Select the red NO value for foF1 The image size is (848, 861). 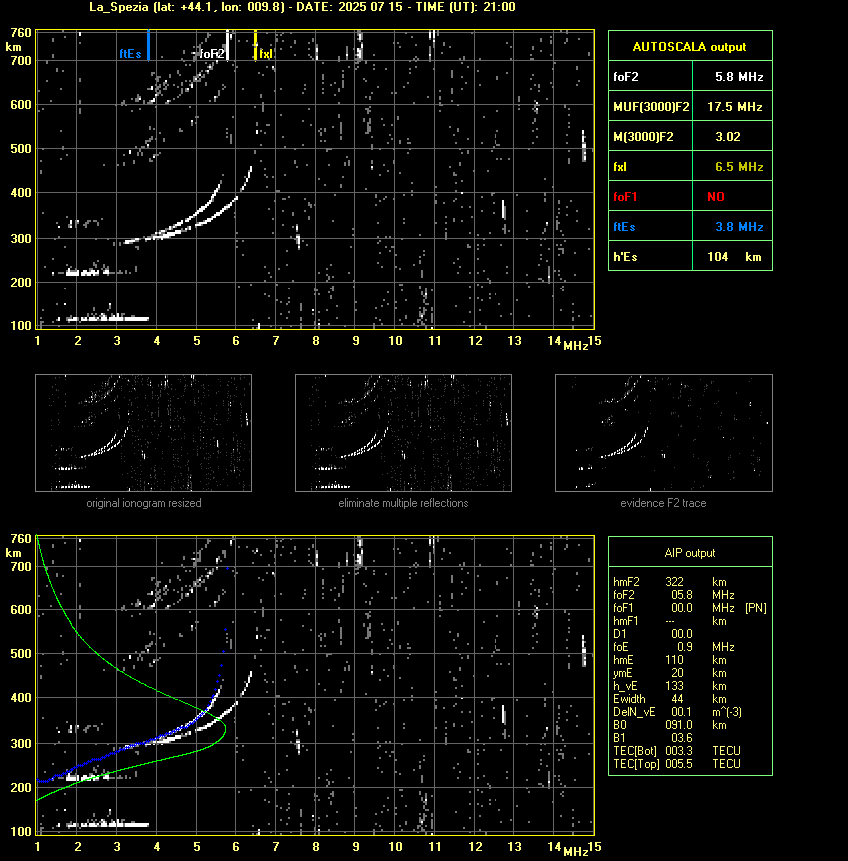tap(716, 197)
